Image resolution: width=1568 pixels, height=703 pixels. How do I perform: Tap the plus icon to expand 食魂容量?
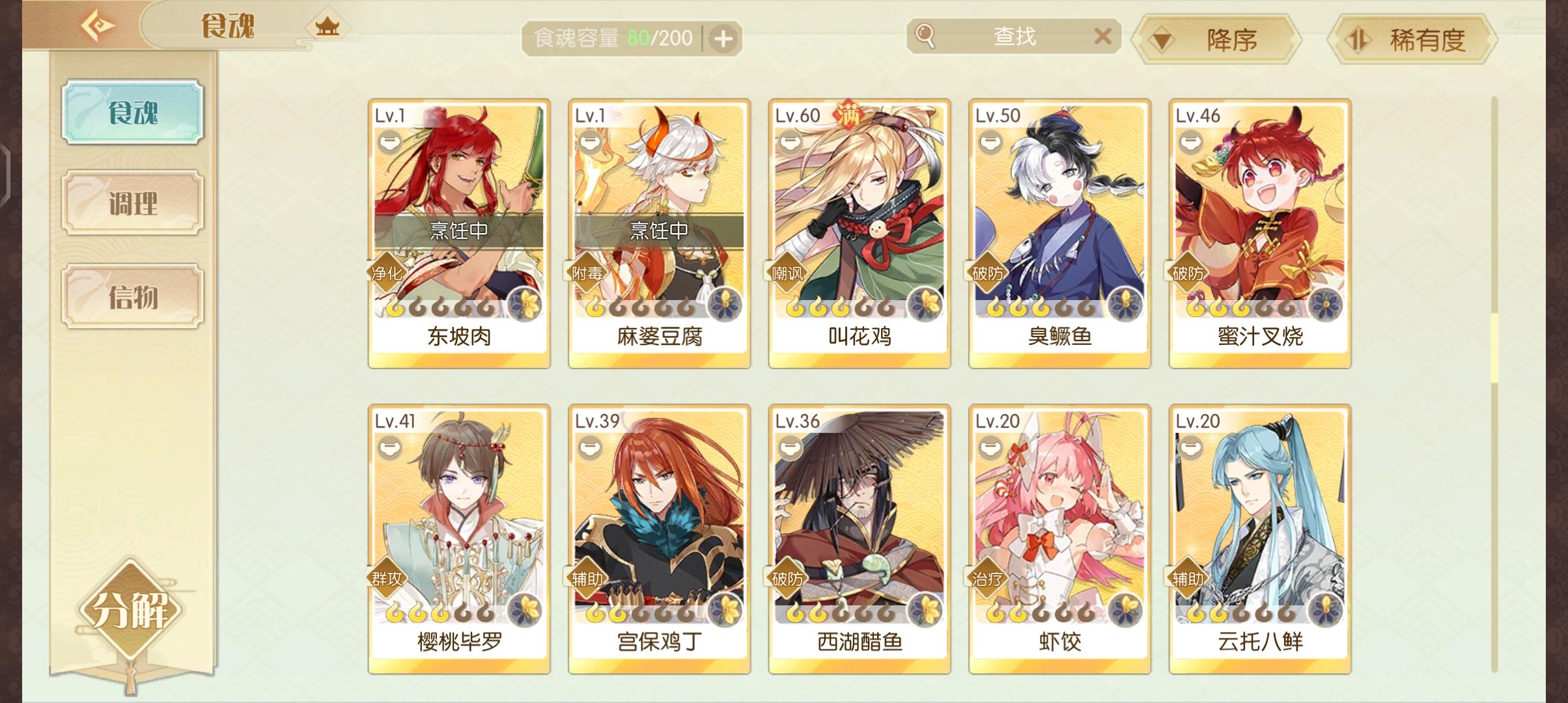(723, 39)
